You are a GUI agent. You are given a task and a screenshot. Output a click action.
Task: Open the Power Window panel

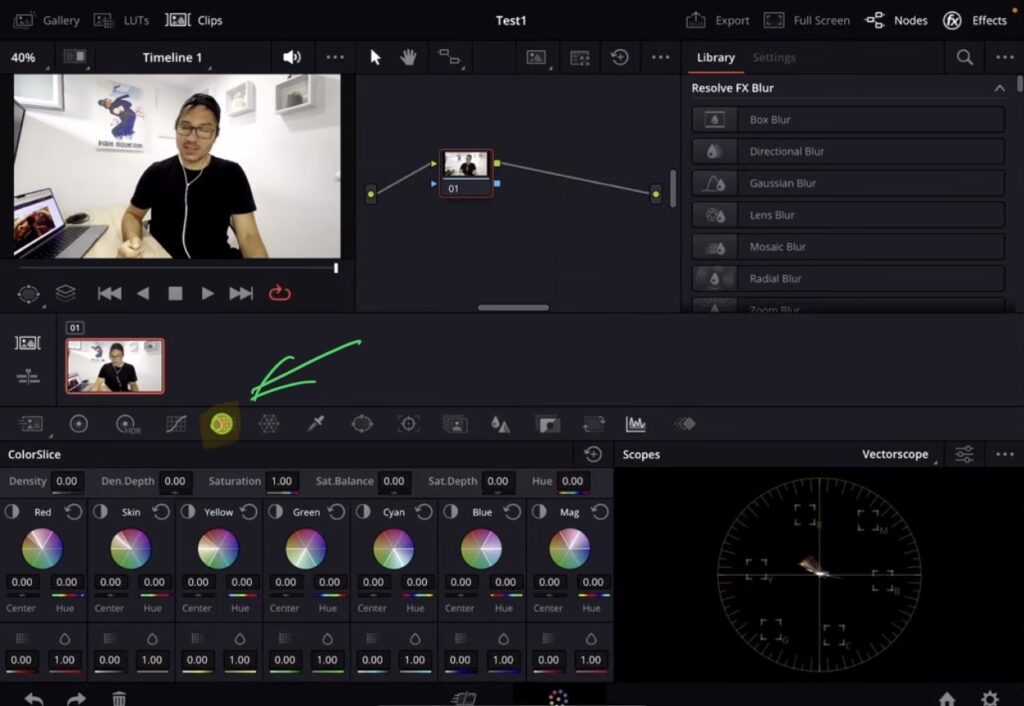[361, 423]
